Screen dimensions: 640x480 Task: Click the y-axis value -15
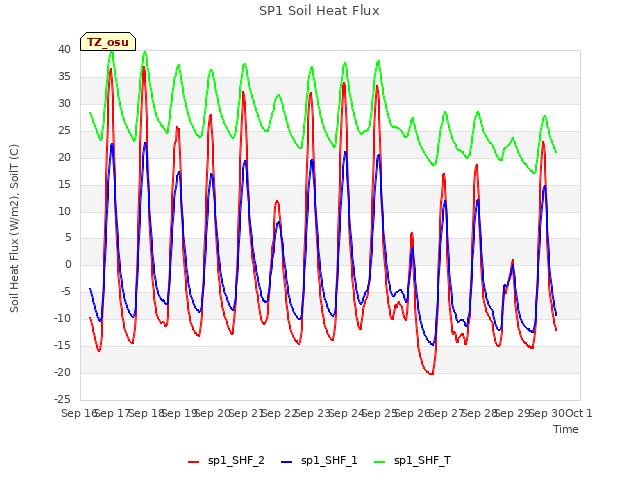[62, 345]
